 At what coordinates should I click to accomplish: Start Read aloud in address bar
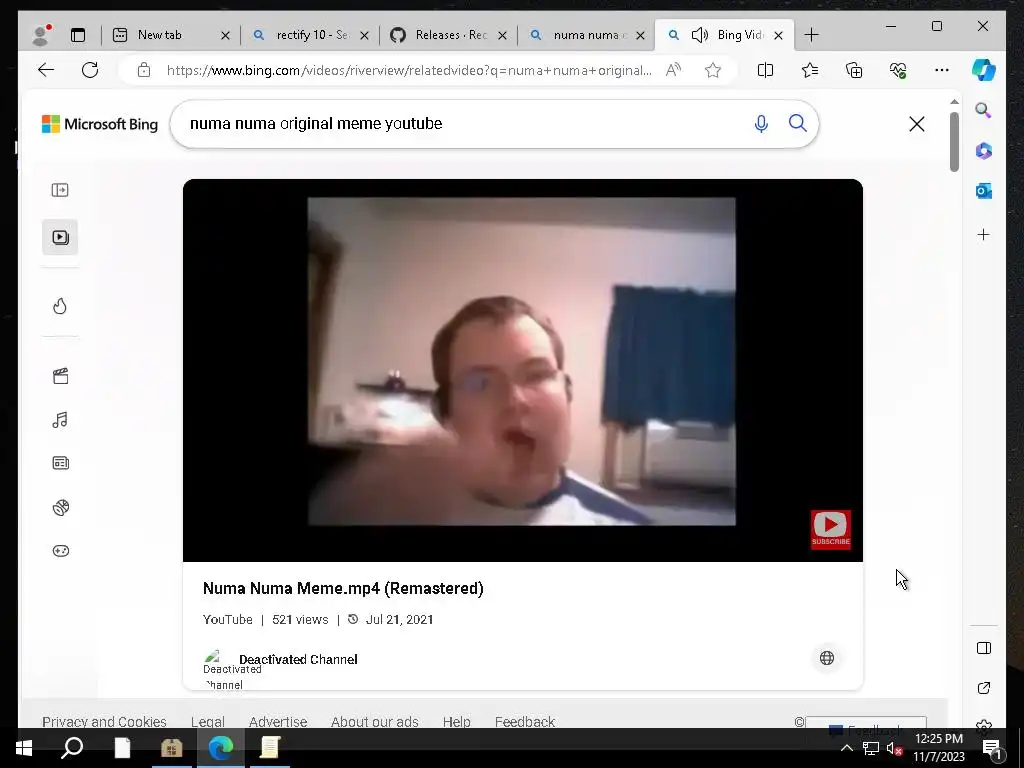(x=673, y=70)
